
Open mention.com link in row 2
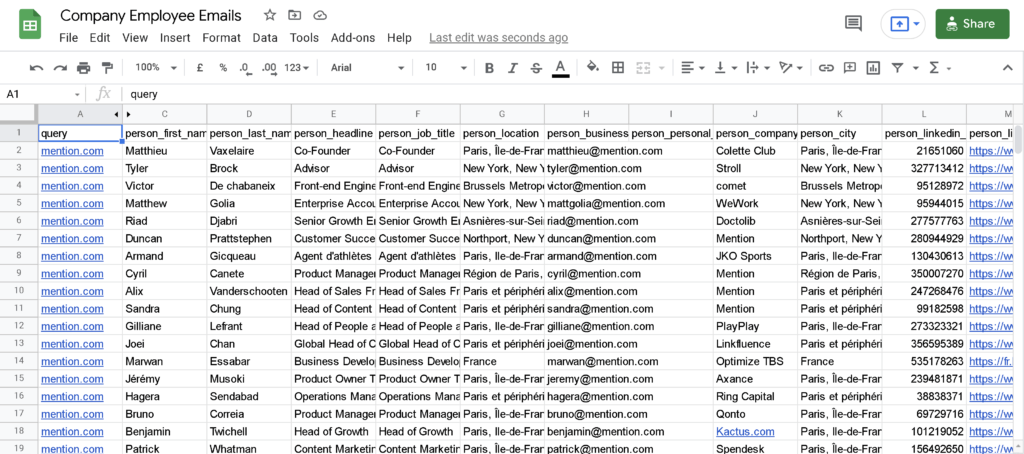pyautogui.click(x=72, y=151)
